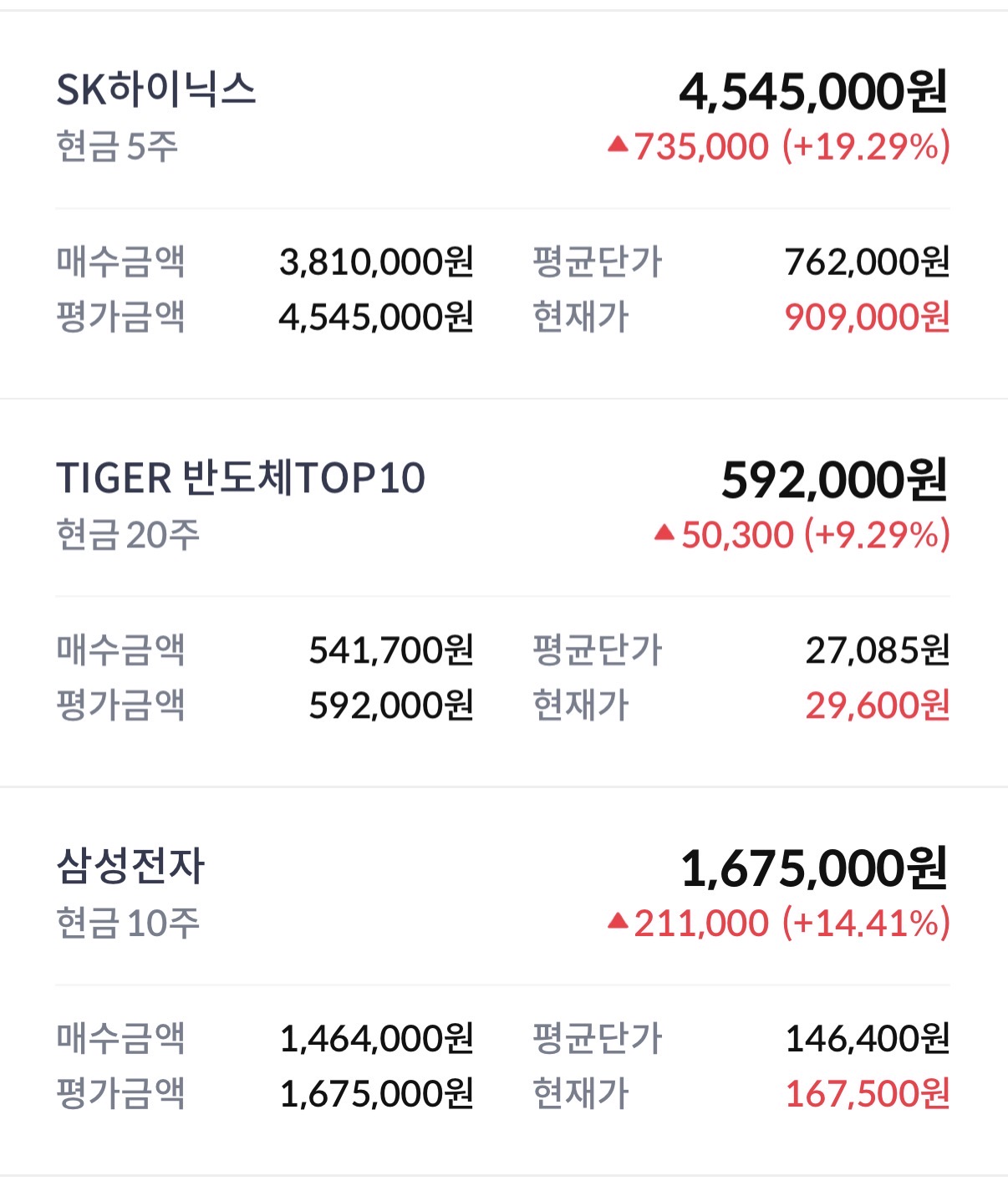Click the average price 762,000원
Screen dimensions: 1008x1186
867,262
